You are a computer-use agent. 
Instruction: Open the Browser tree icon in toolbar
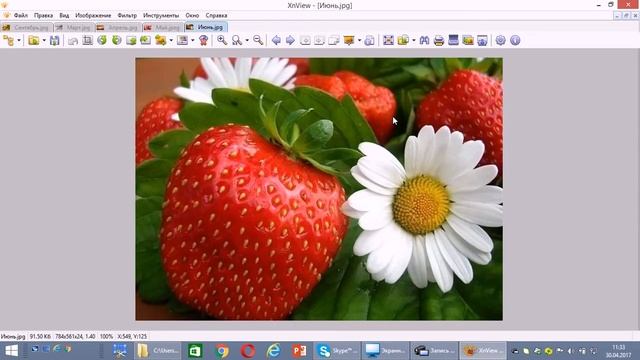click(8, 40)
